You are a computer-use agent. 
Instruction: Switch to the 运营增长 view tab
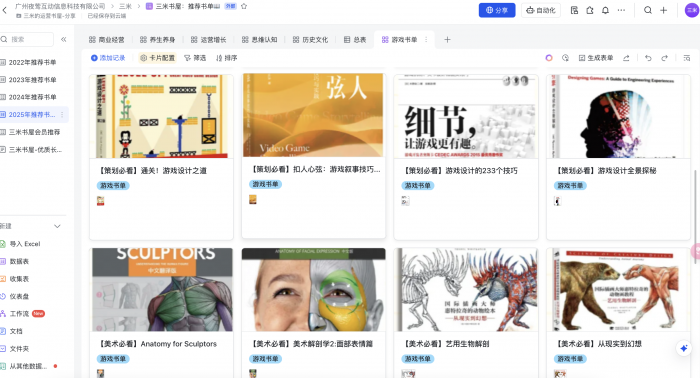[208, 40]
